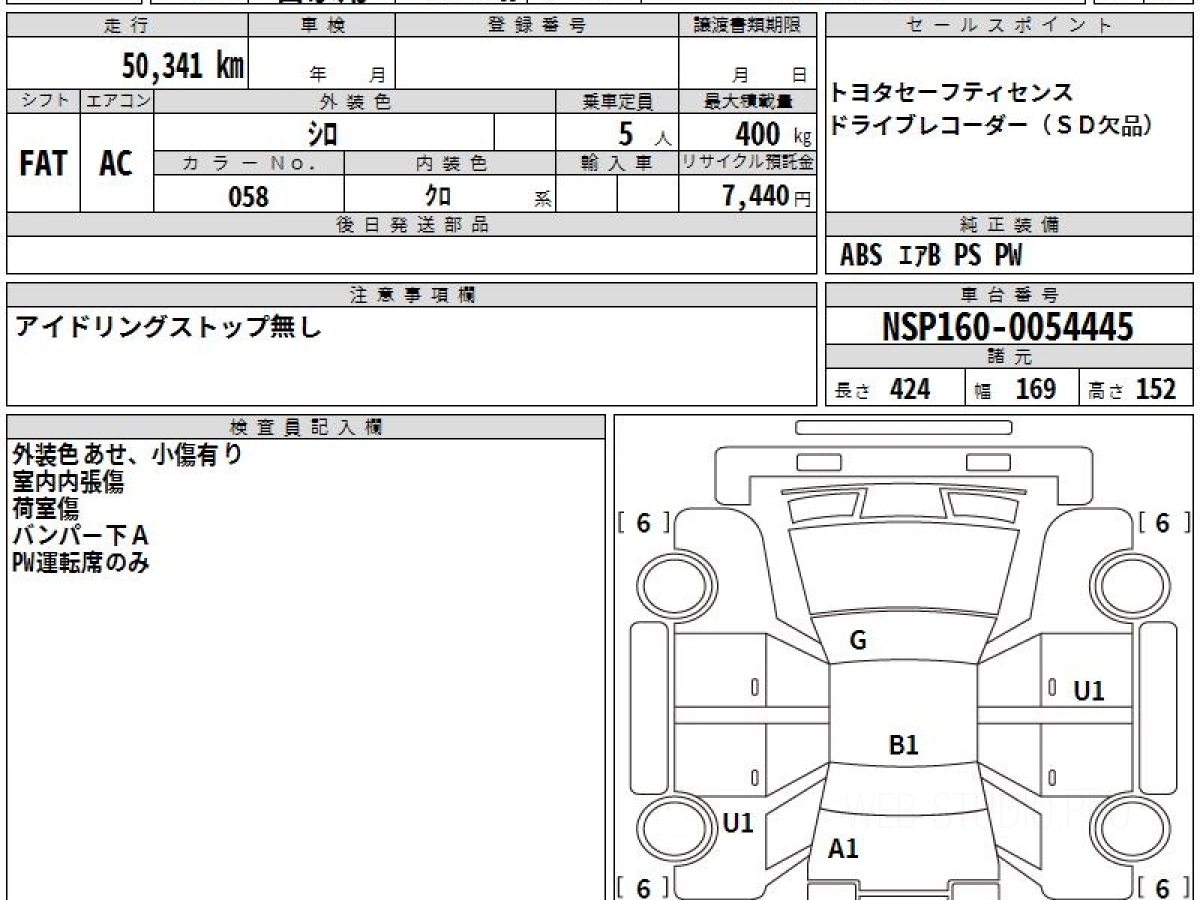Click the G mark on the windshield

click(x=858, y=642)
